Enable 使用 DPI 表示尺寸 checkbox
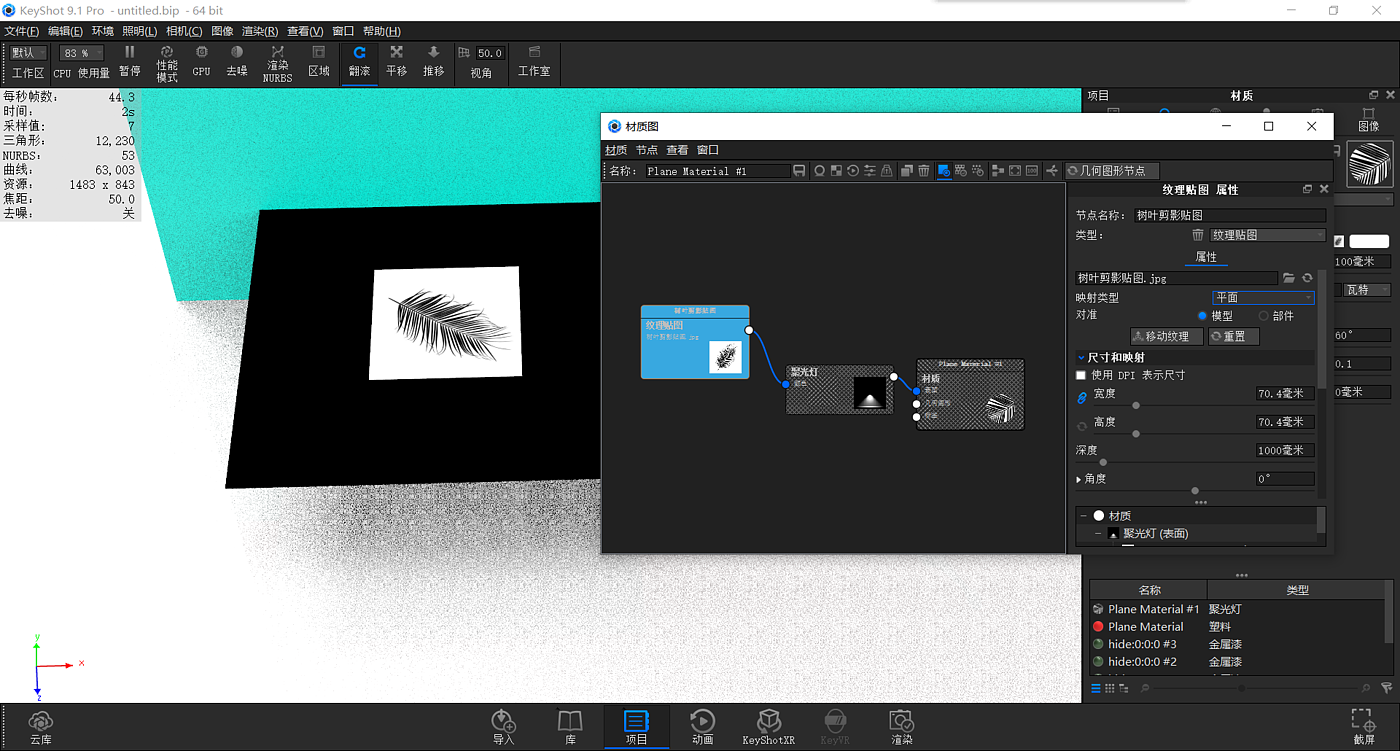Screen dimensions: 1400x751 [x=1081, y=375]
